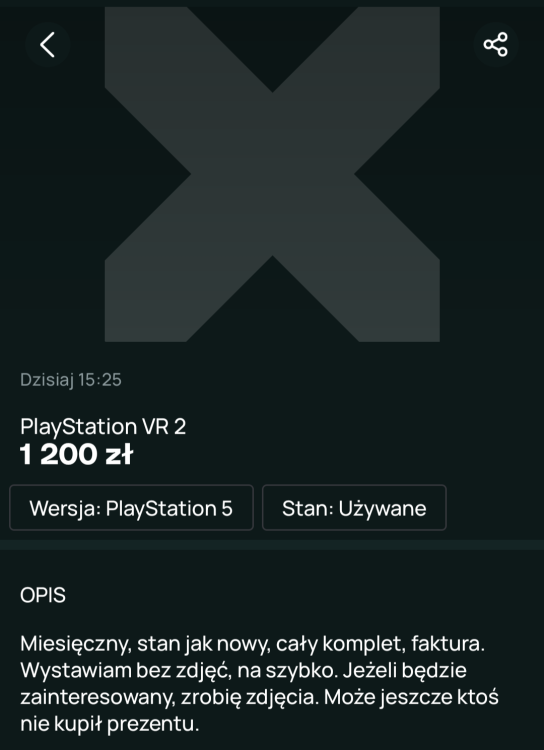Click the 'Dzisiaj 15:25' posting timestamp
544x750 pixels.
(x=71, y=380)
